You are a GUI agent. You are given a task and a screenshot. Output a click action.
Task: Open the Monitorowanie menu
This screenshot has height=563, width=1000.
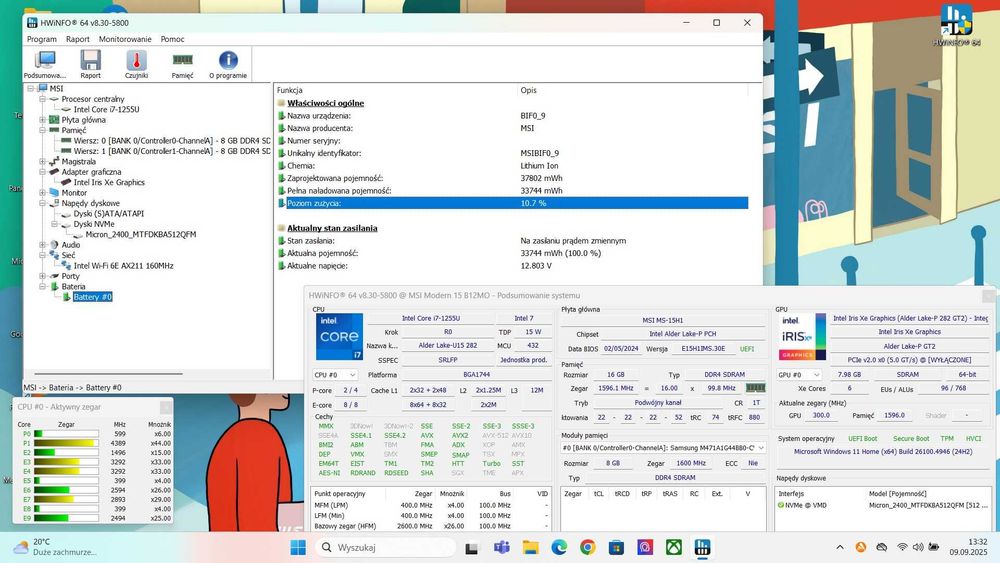(125, 39)
